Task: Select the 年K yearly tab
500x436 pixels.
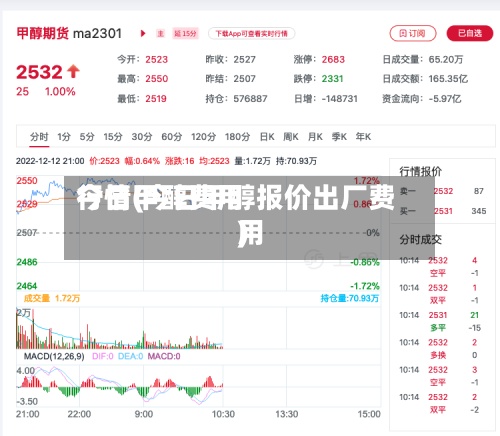Action: coord(363,137)
